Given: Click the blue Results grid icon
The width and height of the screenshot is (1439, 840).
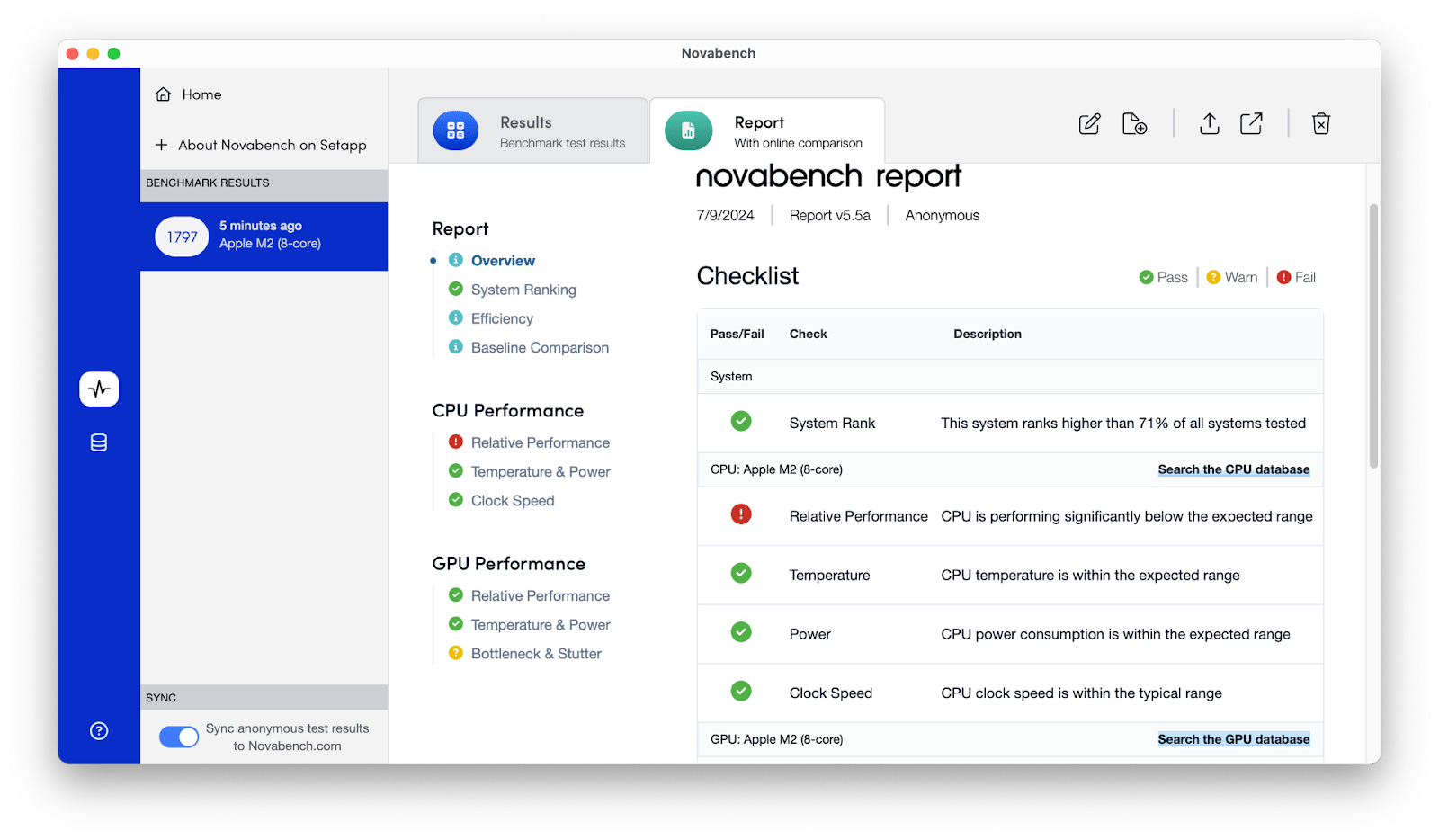Looking at the screenshot, I should tap(456, 130).
